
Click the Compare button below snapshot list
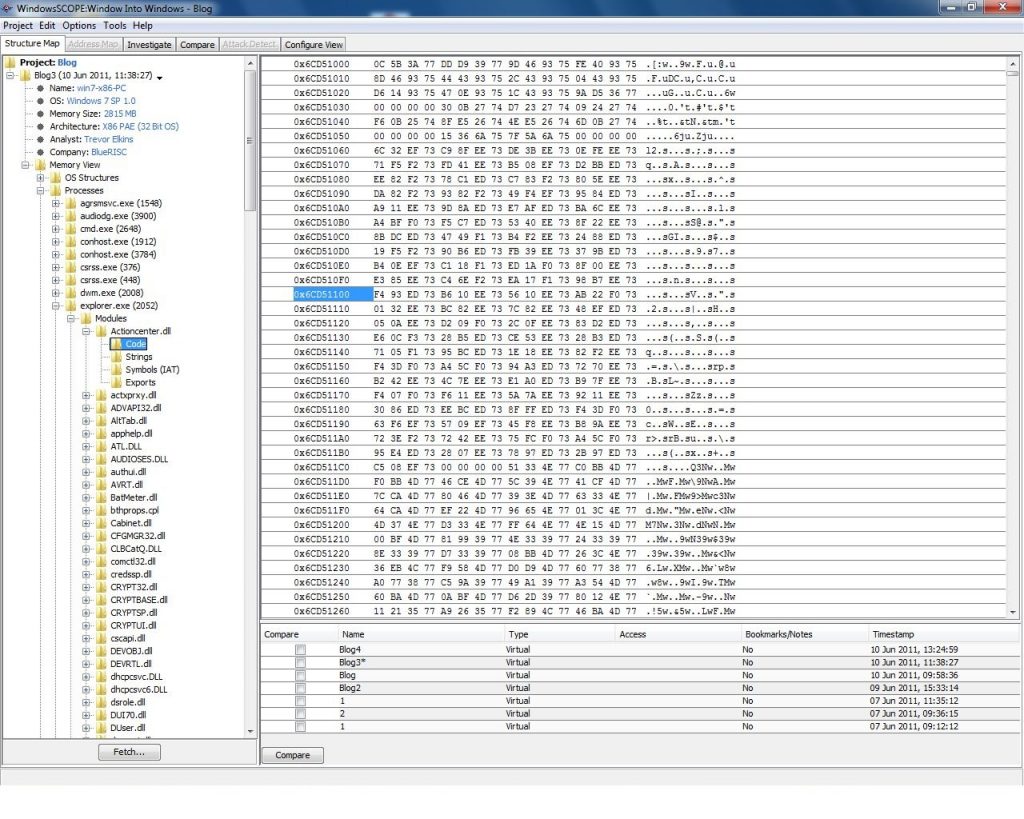[293, 755]
